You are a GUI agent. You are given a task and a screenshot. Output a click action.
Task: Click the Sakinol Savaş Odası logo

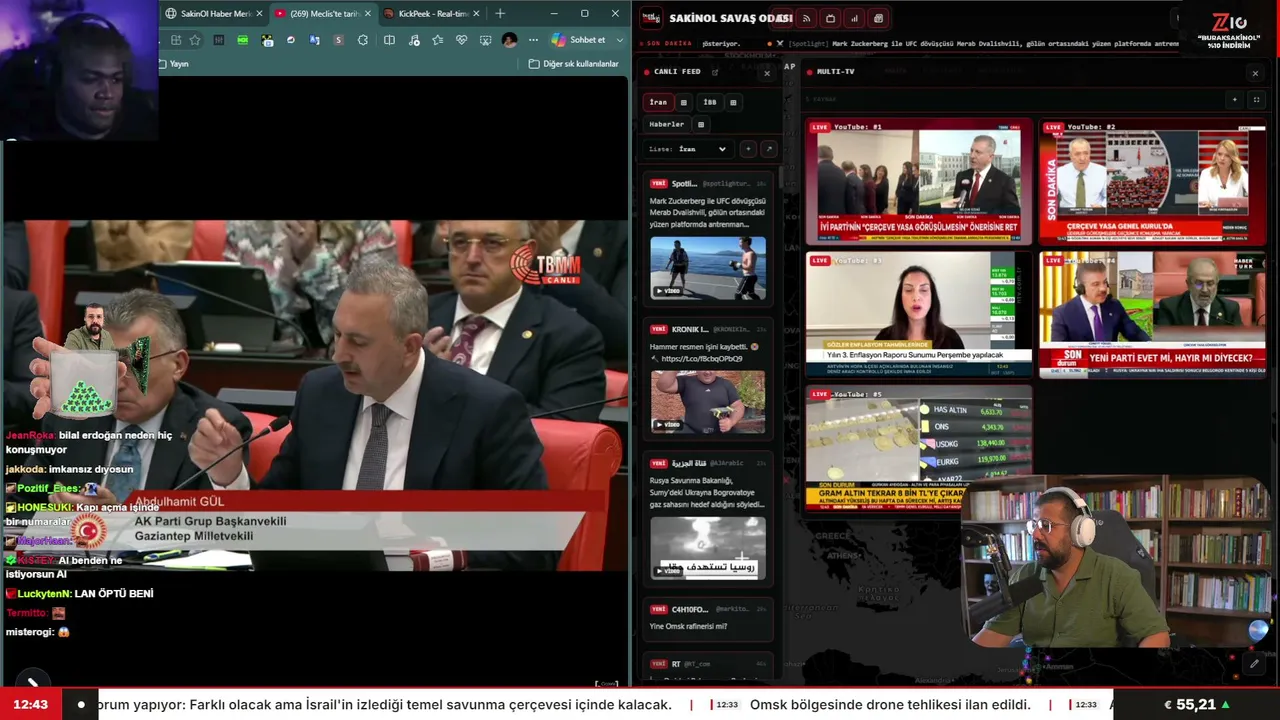tap(651, 18)
